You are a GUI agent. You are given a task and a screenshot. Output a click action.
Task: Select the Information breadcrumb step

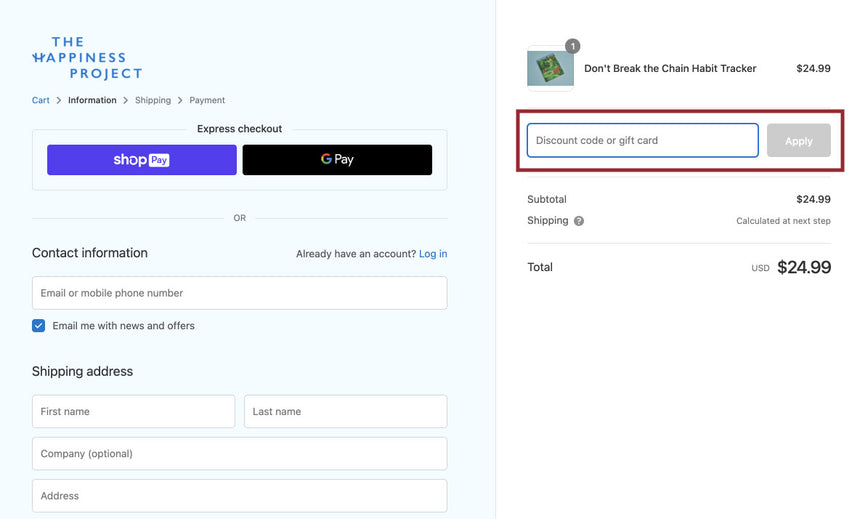[92, 100]
